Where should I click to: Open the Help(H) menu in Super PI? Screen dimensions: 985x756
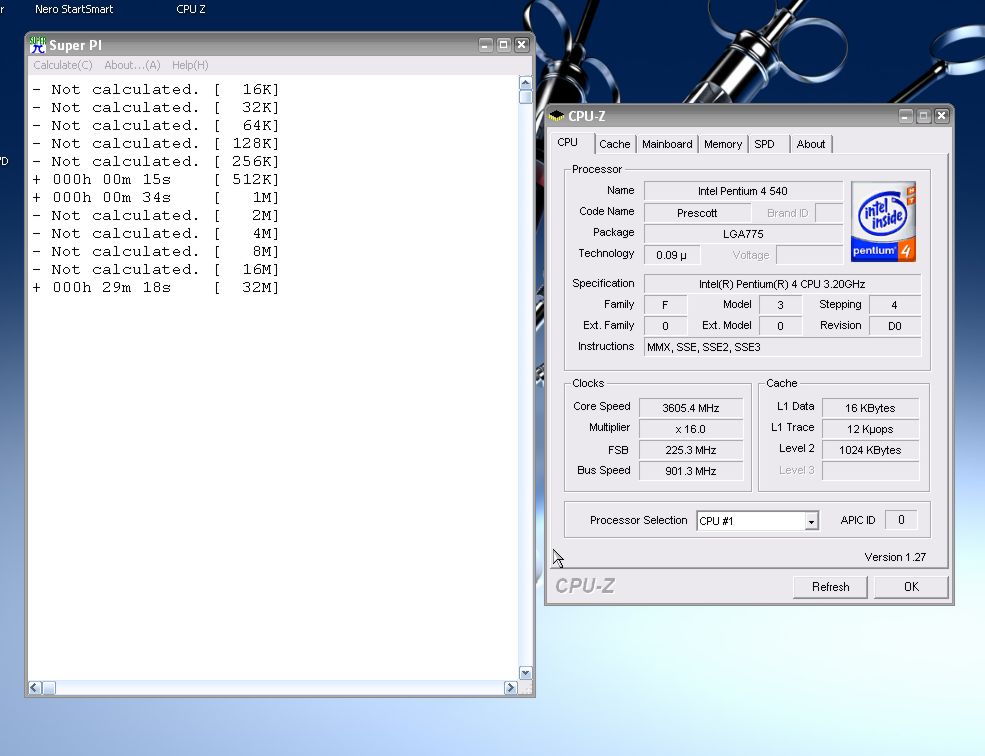[190, 65]
